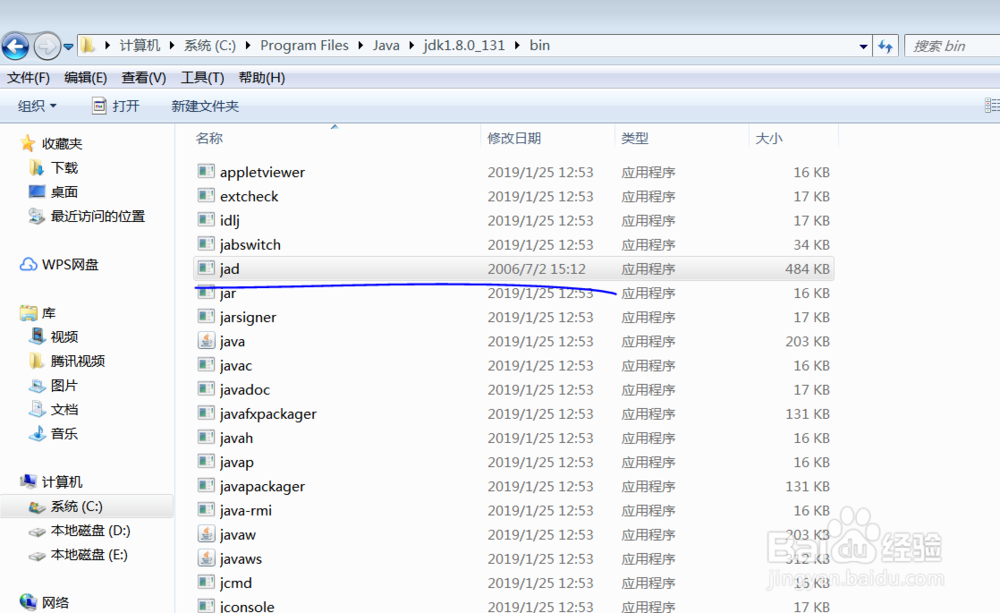Open the recent pages dropdown arrow
Viewport: 1000px width, 613px height.
coord(68,47)
